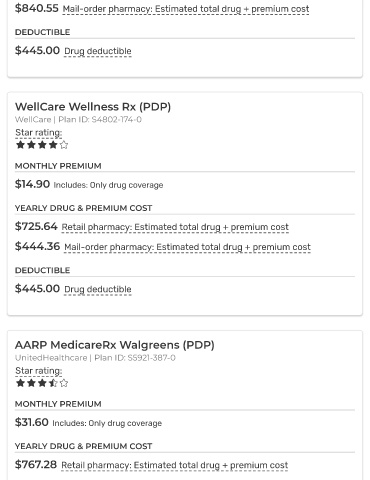Image resolution: width=370 pixels, height=480 pixels.
Task: Click the AARP three-and-a-half star rating icons
Action: coord(42,383)
